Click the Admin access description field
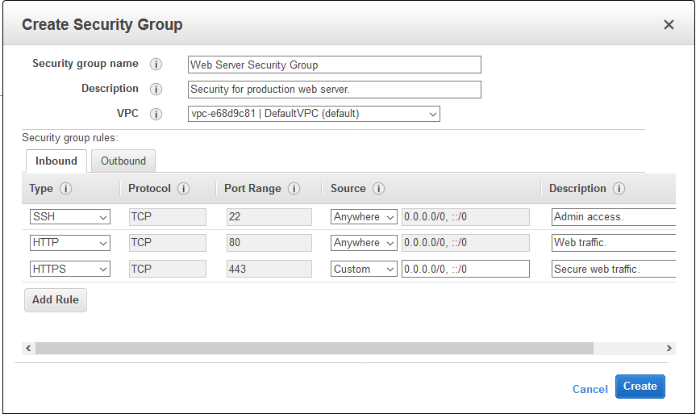The image size is (696, 414). click(x=613, y=217)
